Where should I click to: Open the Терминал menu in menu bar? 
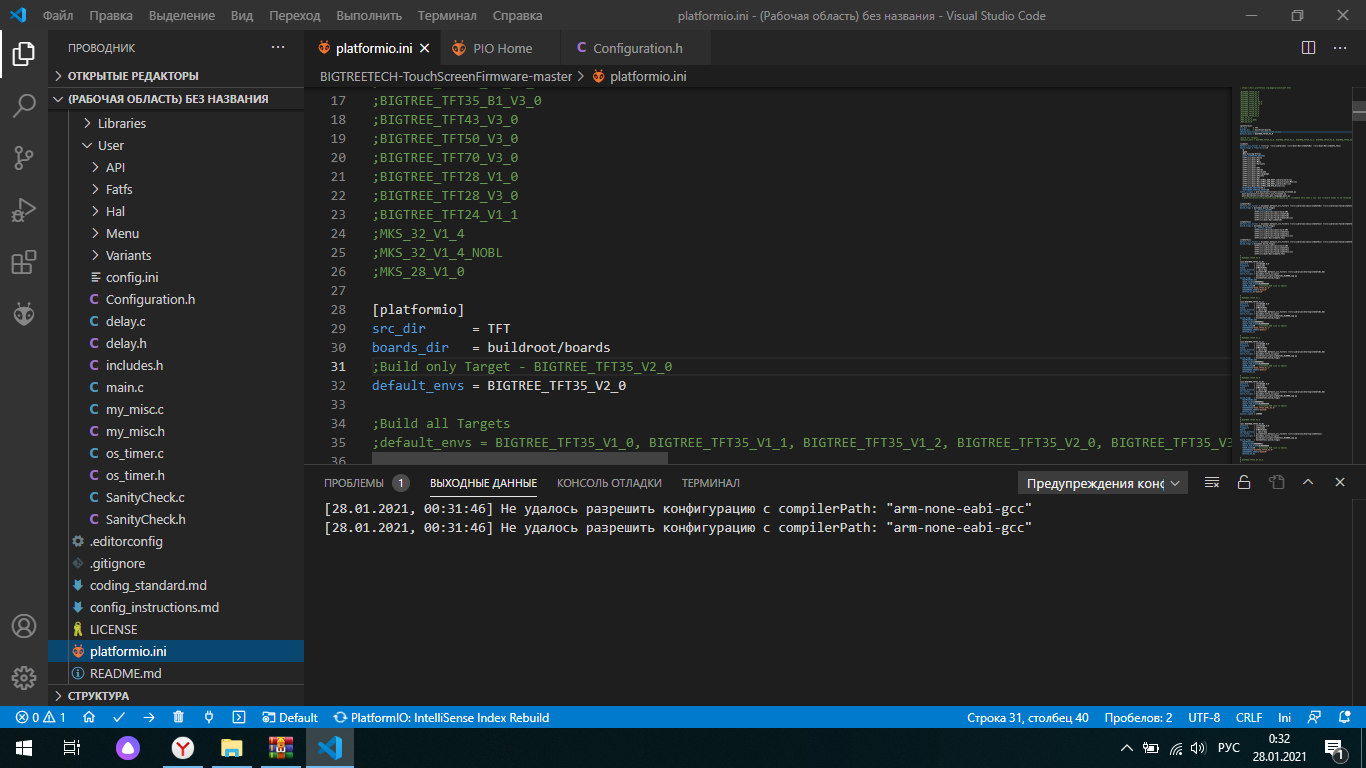pos(447,15)
